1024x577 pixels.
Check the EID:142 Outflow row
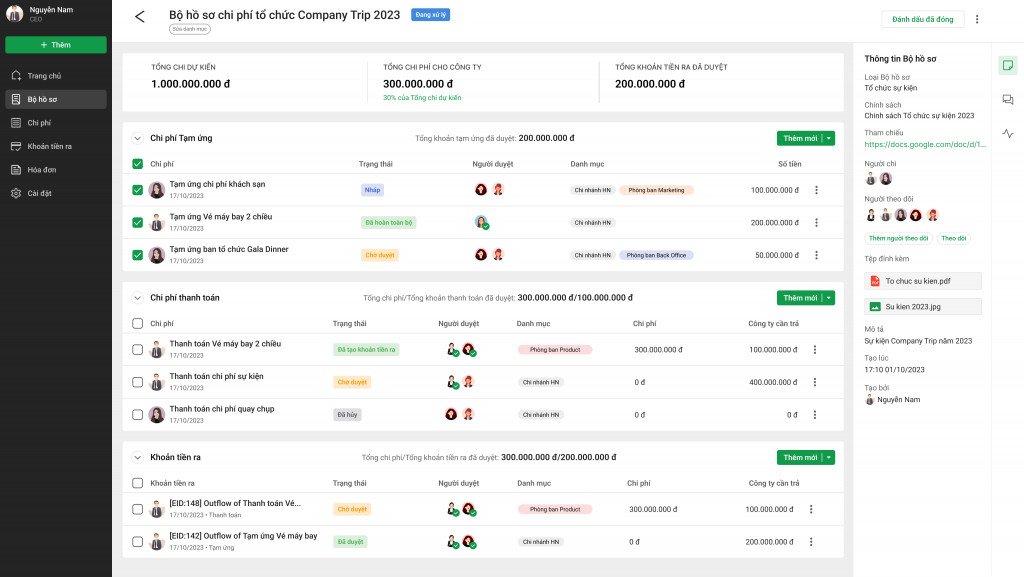tap(137, 542)
